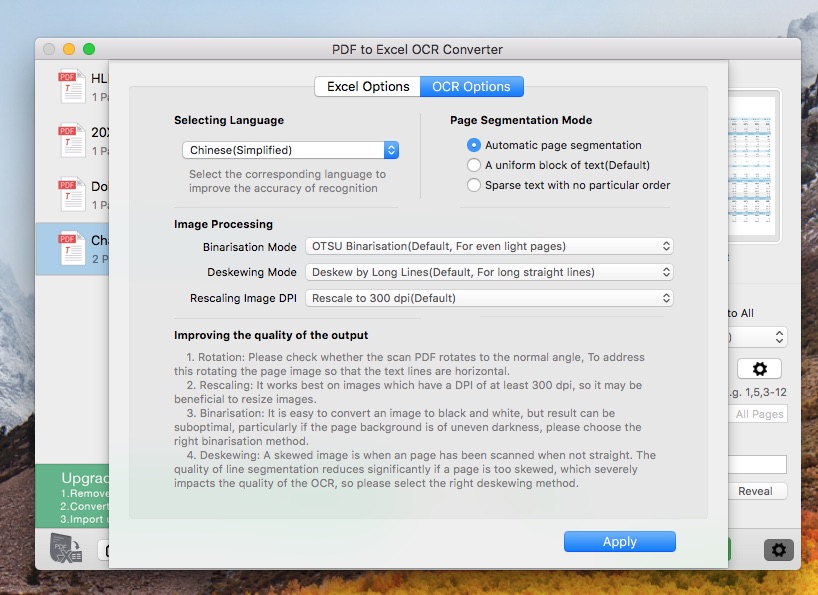
Task: Switch to the Excel Options tab
Action: click(368, 87)
